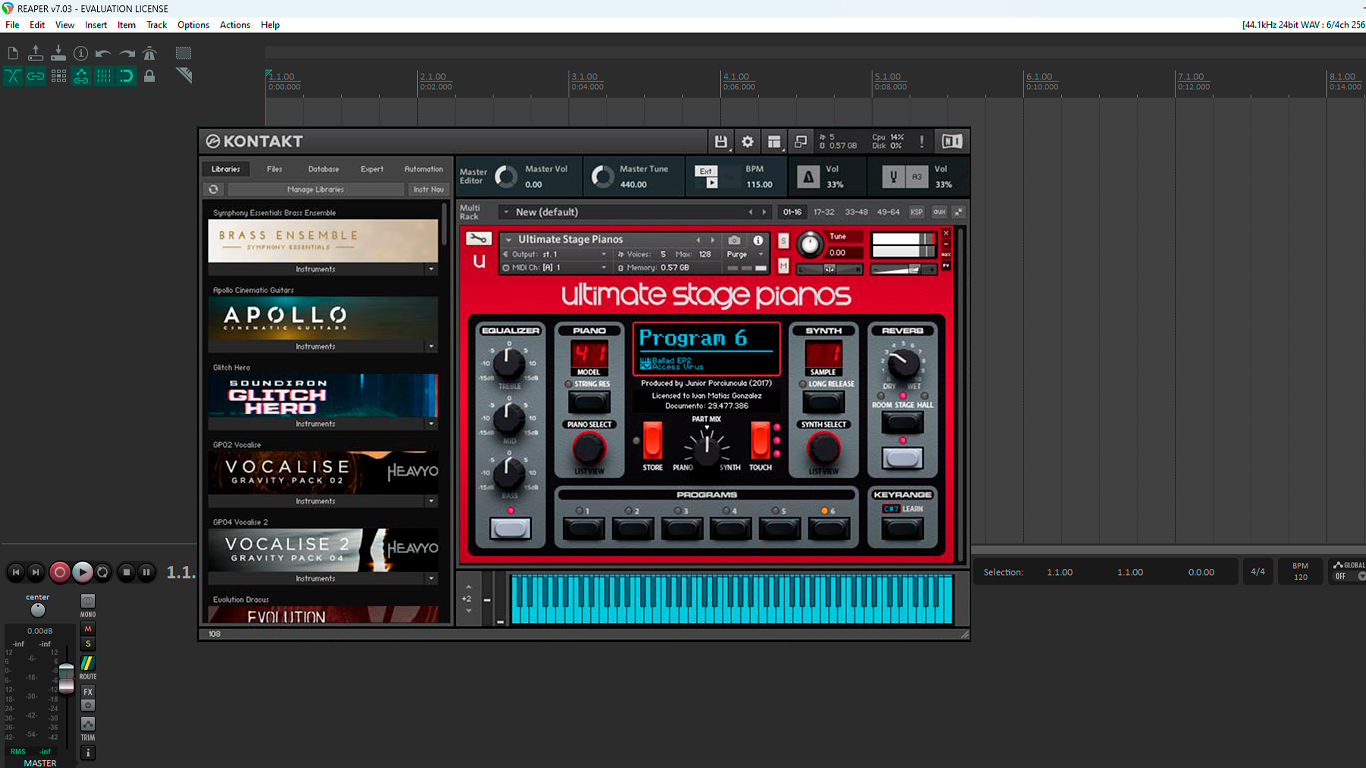This screenshot has width=1366, height=768.
Task: Click the Undo arrow icon
Action: coord(104,53)
